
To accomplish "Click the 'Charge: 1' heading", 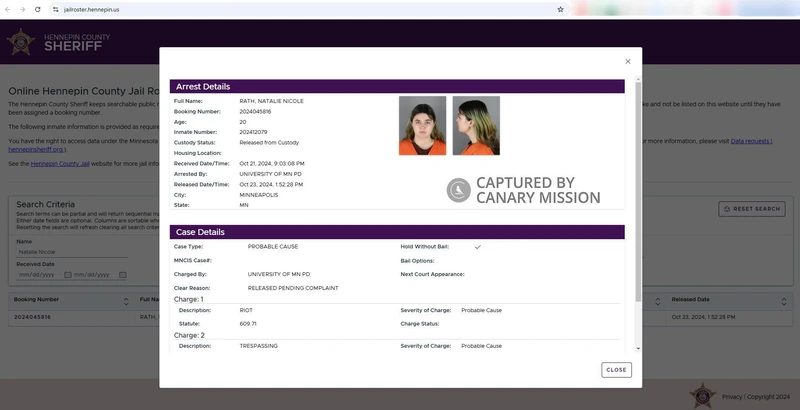I will pos(188,299).
